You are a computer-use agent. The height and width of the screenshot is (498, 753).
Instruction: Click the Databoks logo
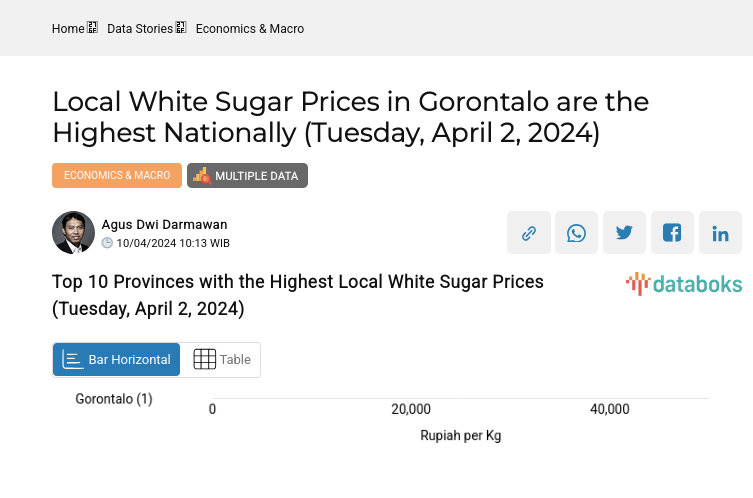(x=684, y=284)
